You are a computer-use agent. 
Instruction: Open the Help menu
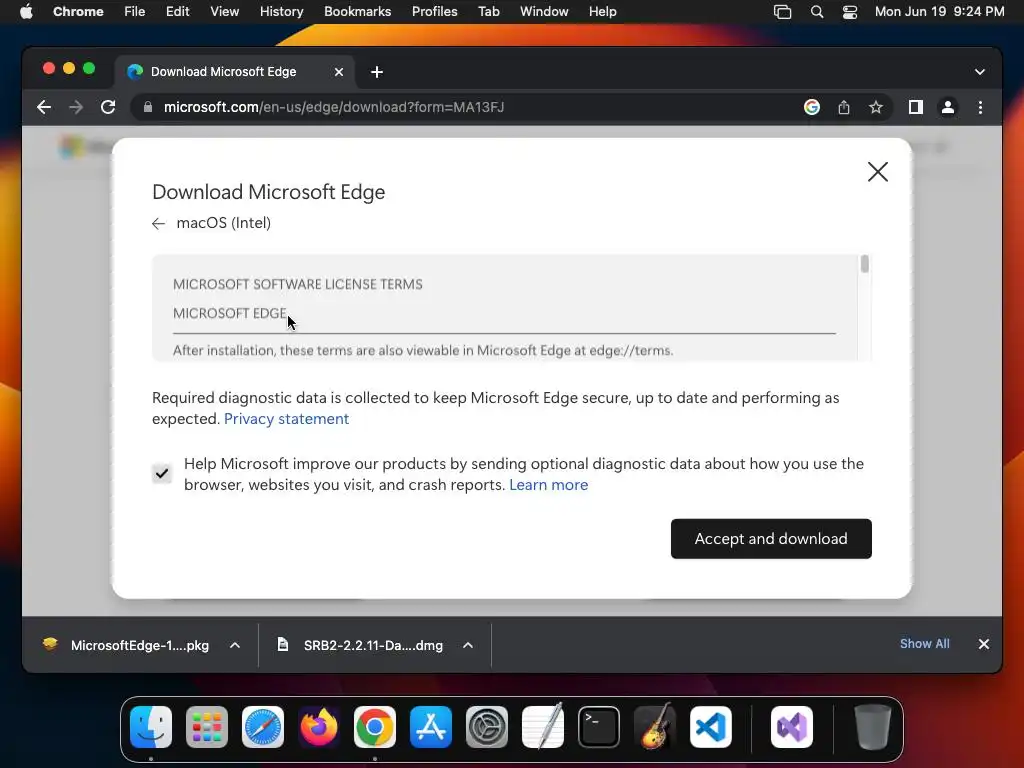[x=602, y=12]
